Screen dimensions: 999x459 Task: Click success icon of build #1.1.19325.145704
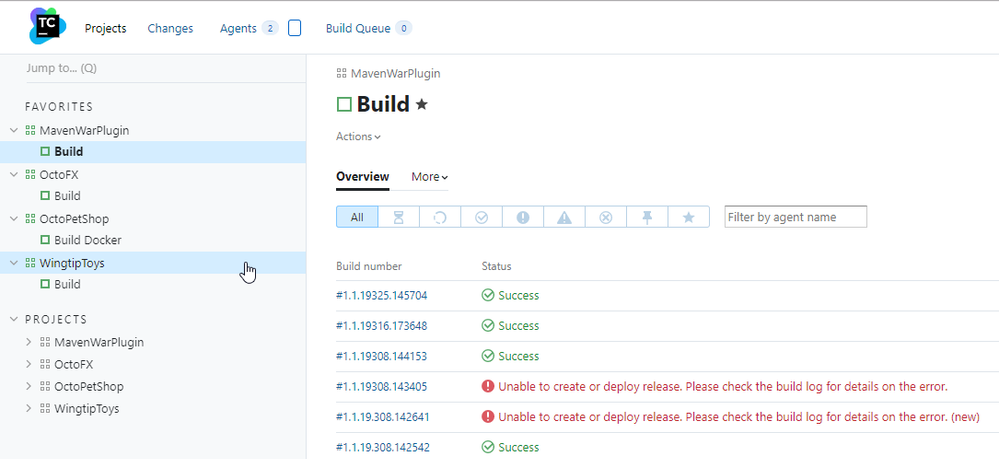click(x=488, y=295)
